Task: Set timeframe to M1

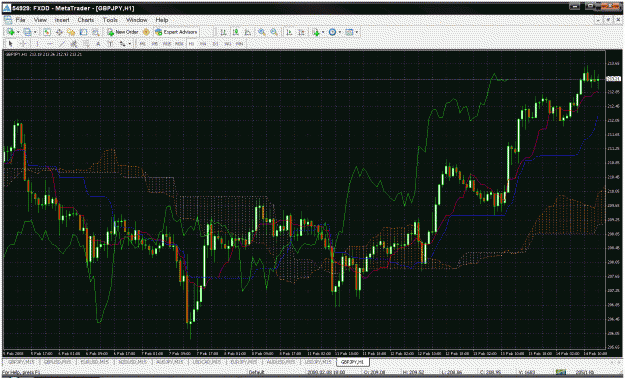Action: click(x=142, y=44)
